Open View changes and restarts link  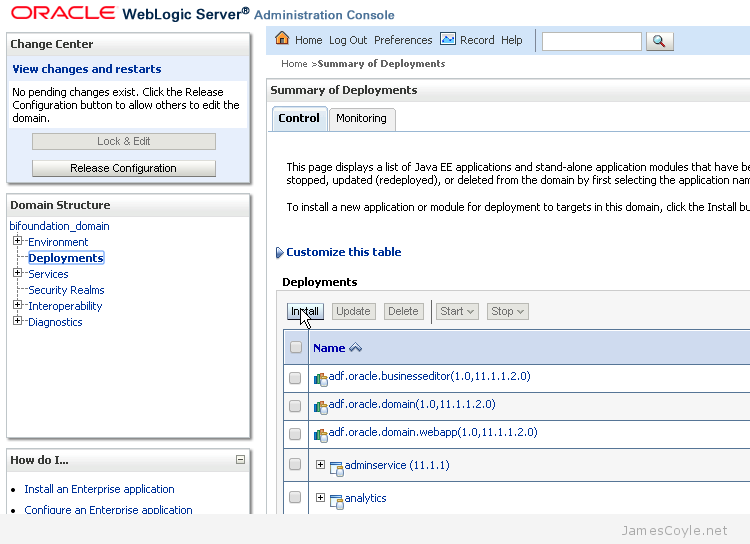(x=87, y=69)
